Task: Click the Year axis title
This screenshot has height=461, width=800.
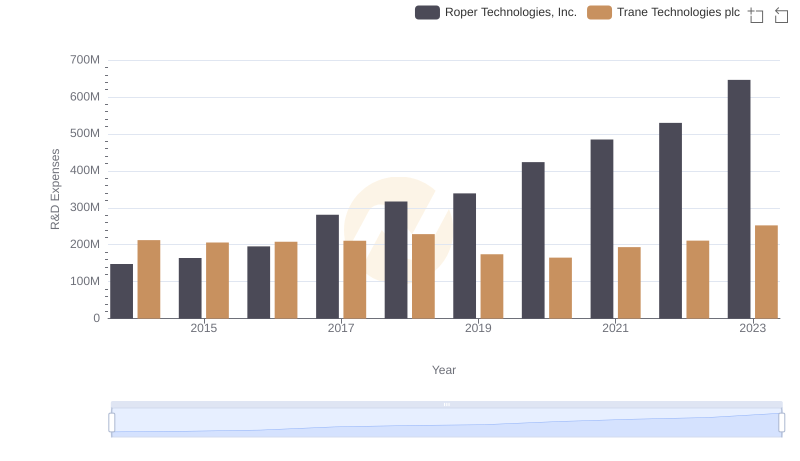Action: tap(444, 370)
